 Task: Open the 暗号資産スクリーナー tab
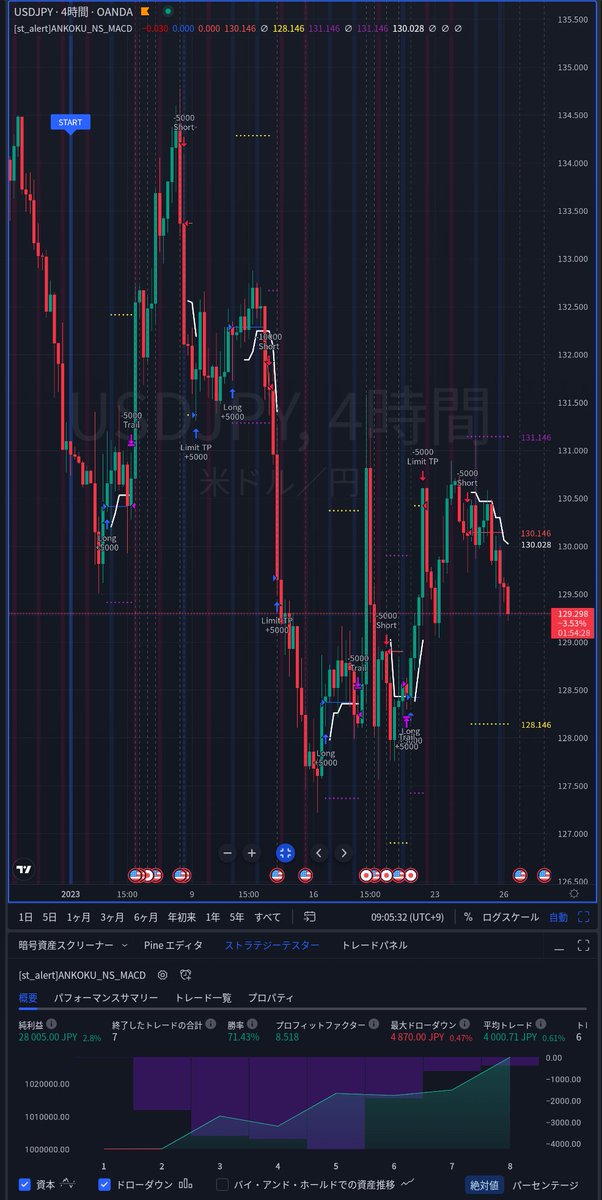point(66,945)
